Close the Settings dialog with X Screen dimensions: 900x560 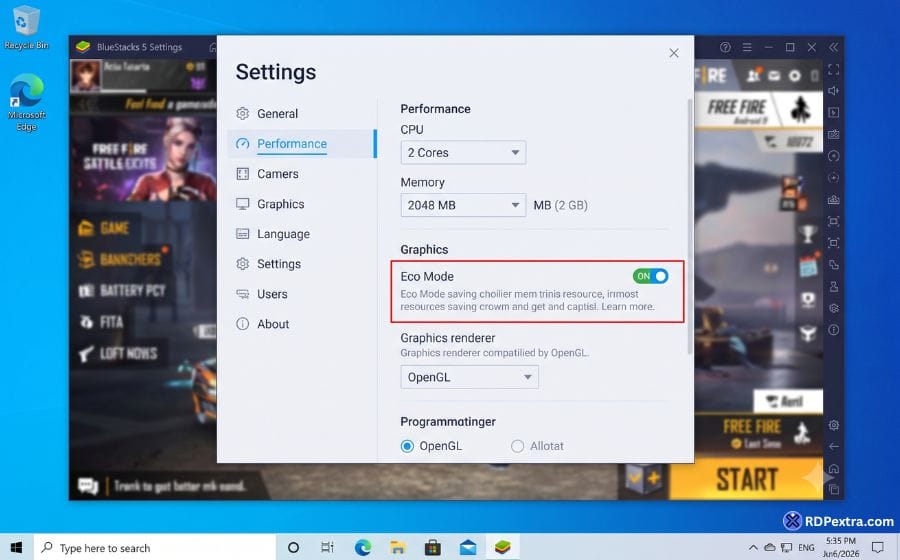point(674,53)
